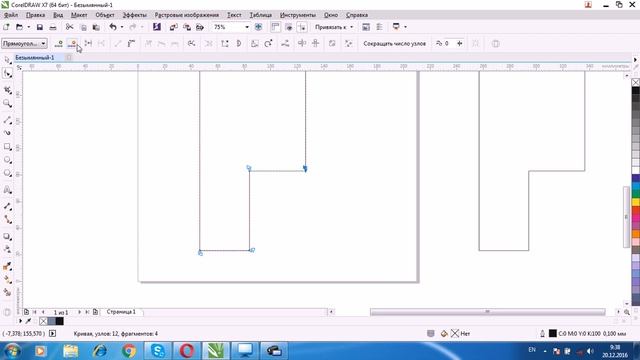Select the Parallel Dimension tool
The height and width of the screenshot is (360, 640).
click(7, 207)
